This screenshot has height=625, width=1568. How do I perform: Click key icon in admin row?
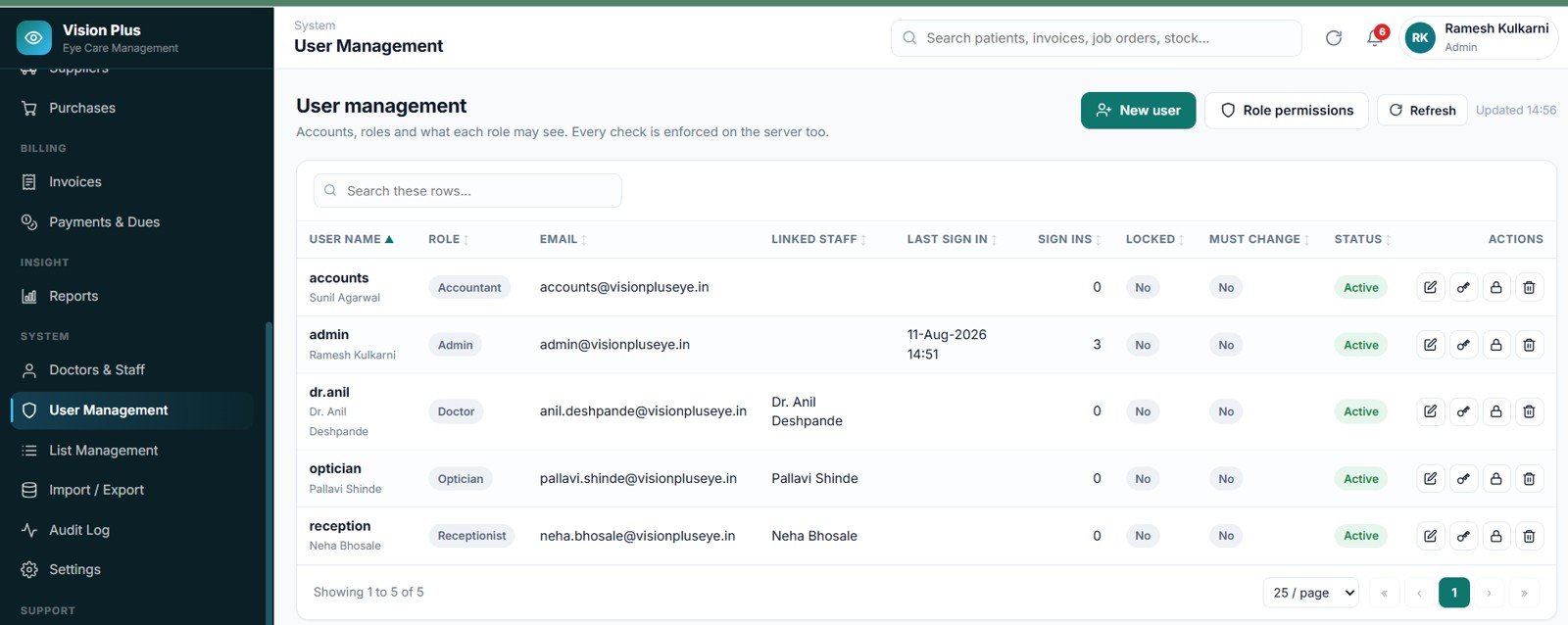coord(1463,345)
